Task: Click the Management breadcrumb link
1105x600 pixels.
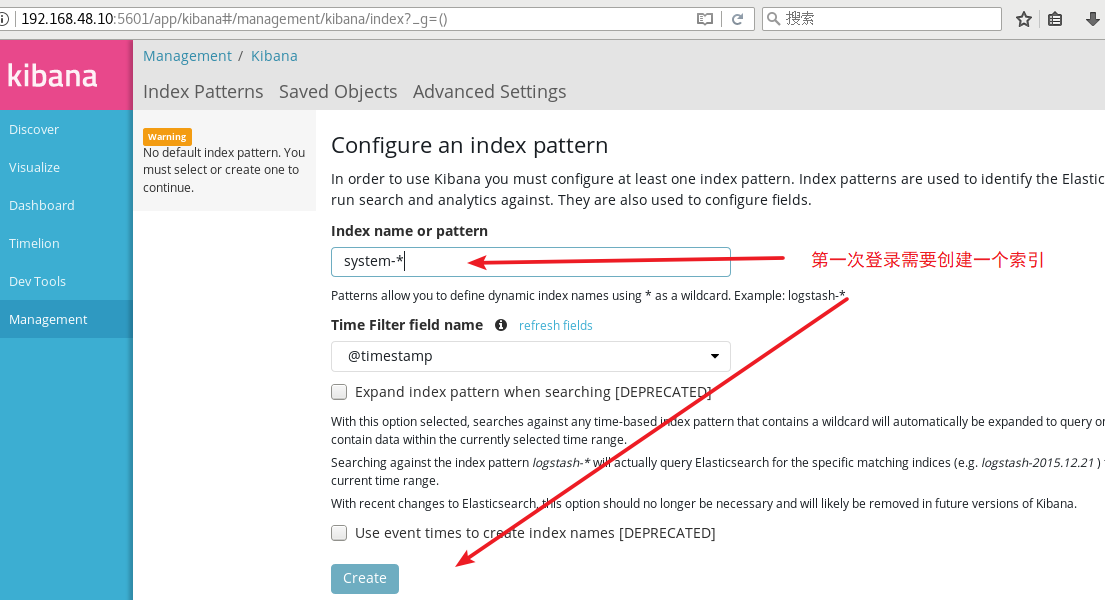Action: pyautogui.click(x=187, y=56)
